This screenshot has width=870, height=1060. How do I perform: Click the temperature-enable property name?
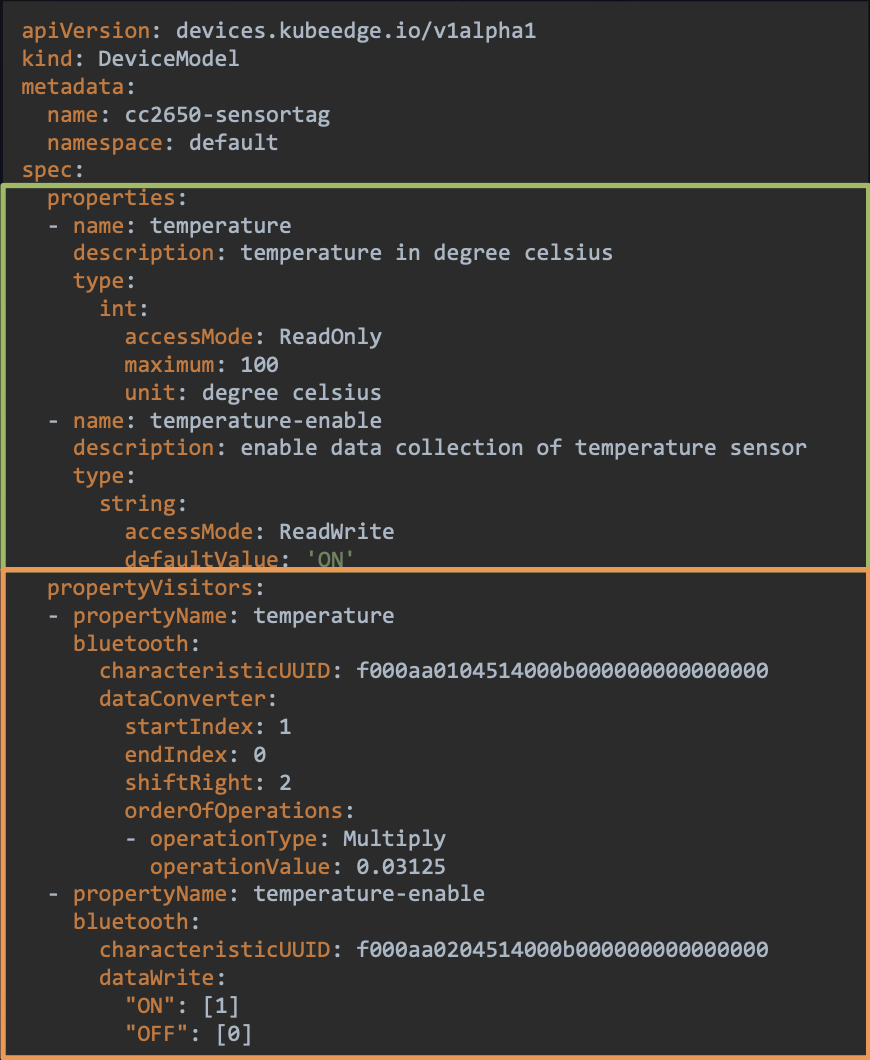[x=266, y=420]
